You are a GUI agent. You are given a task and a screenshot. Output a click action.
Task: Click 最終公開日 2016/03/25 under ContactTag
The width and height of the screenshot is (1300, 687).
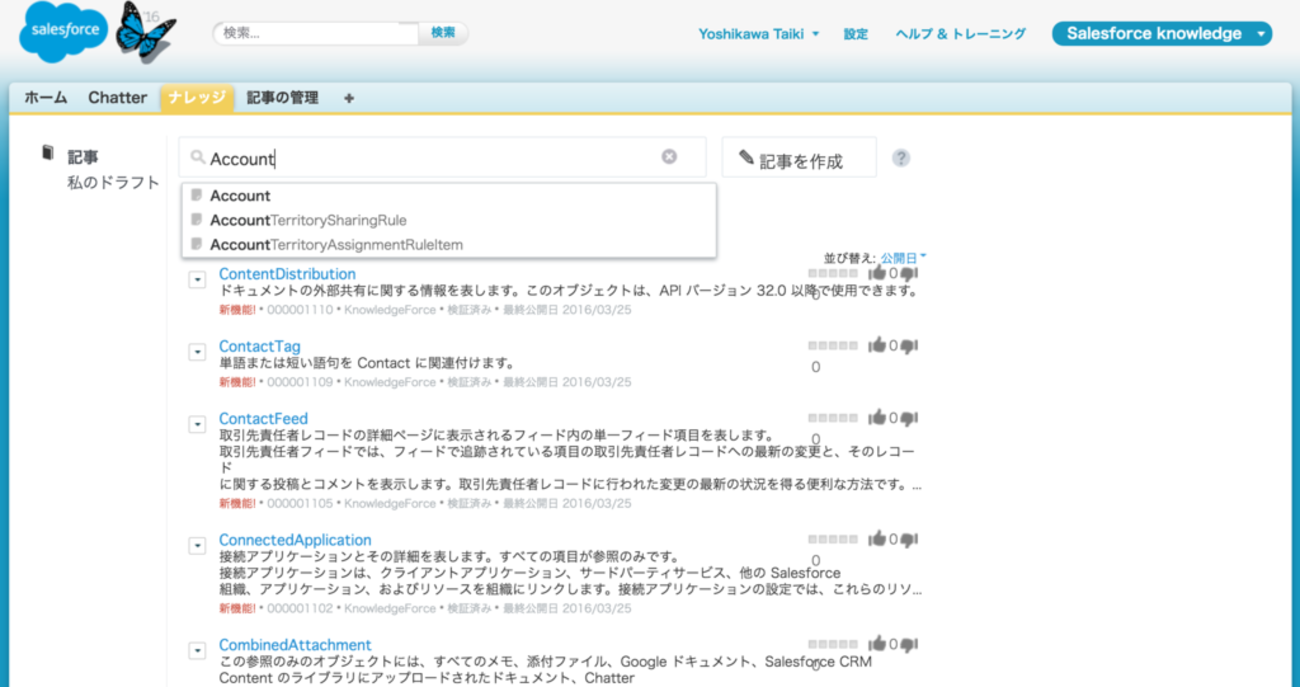pos(567,382)
